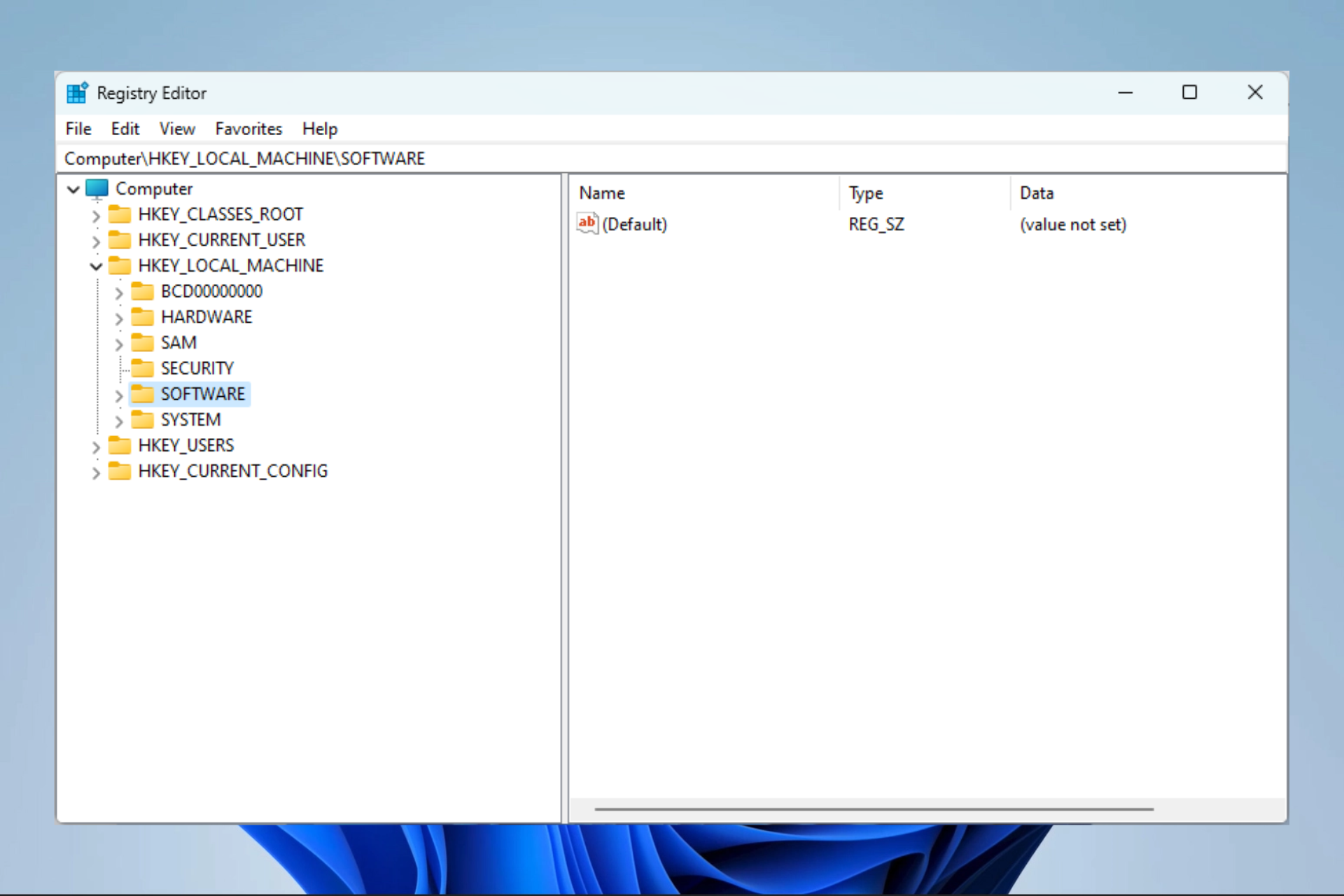Click the 'ab' string value icon for (Default)

click(587, 223)
